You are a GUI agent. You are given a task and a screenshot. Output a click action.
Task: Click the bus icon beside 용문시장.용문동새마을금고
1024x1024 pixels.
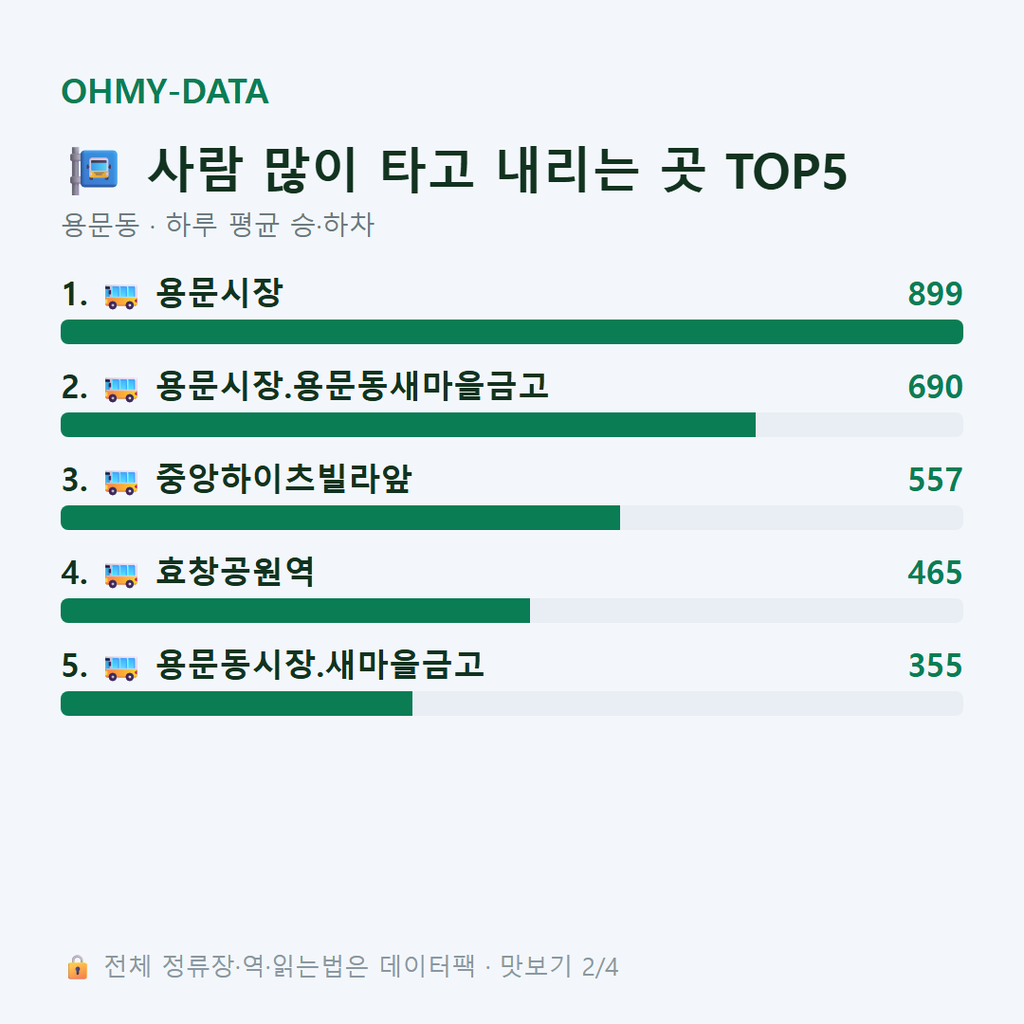pos(121,389)
